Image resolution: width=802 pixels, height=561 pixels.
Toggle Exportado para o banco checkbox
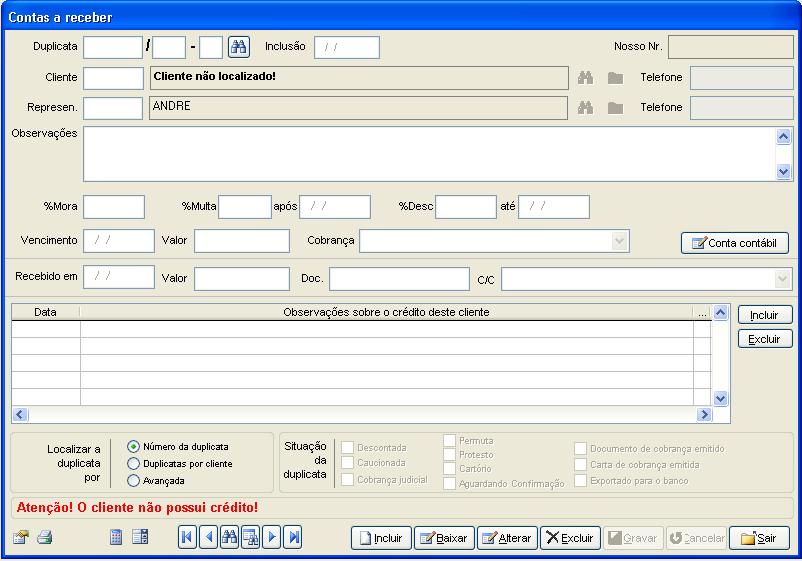(x=581, y=481)
